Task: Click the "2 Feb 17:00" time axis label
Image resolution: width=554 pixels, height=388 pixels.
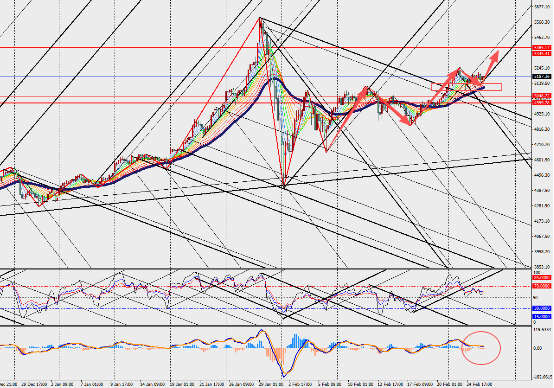Action: pos(301,383)
